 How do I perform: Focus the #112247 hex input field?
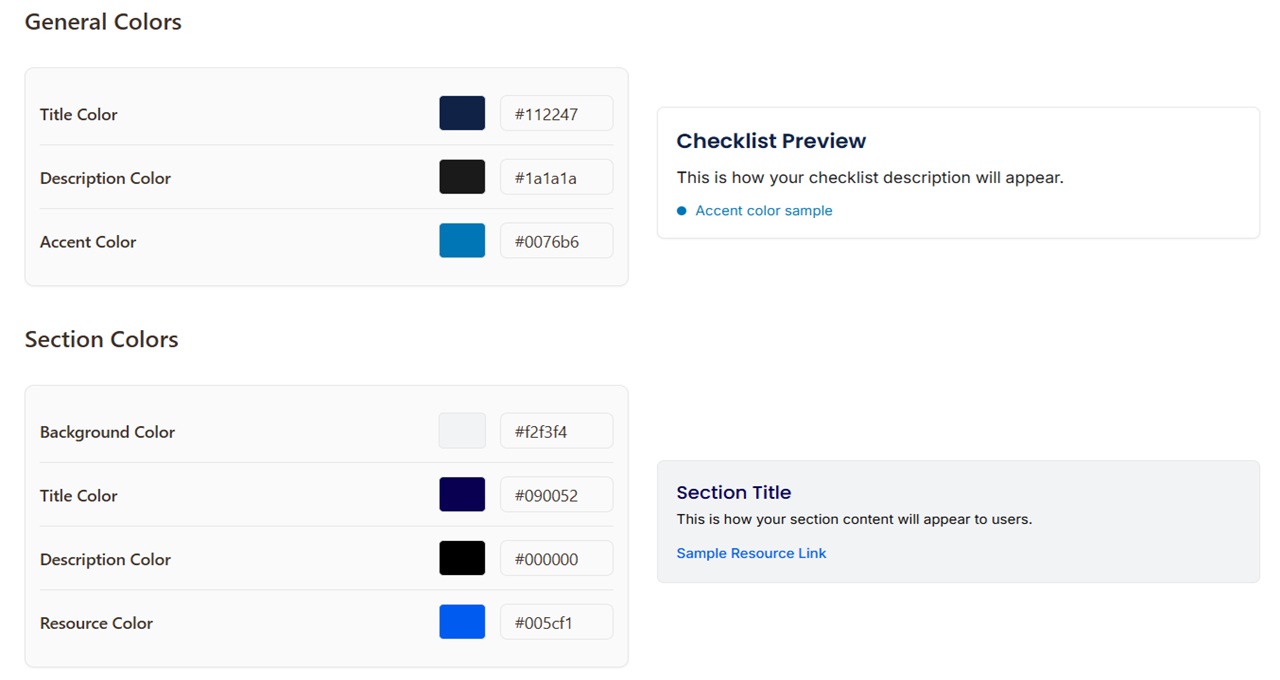(x=556, y=114)
